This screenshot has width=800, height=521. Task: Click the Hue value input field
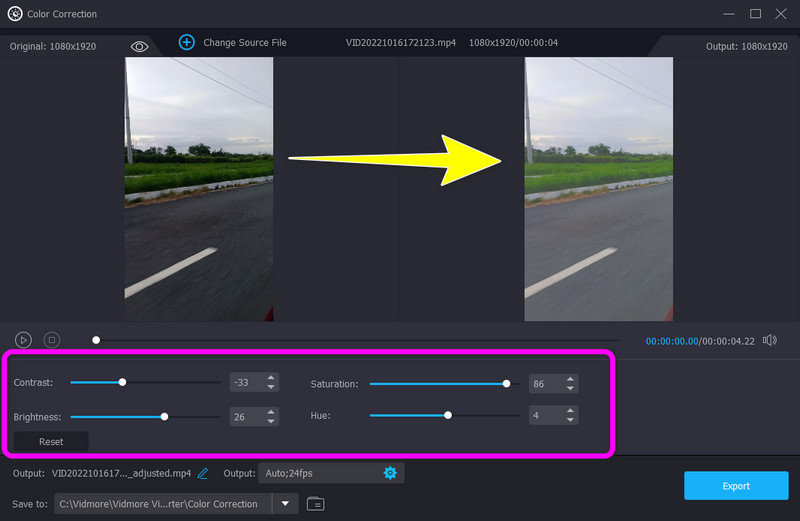click(x=546, y=415)
